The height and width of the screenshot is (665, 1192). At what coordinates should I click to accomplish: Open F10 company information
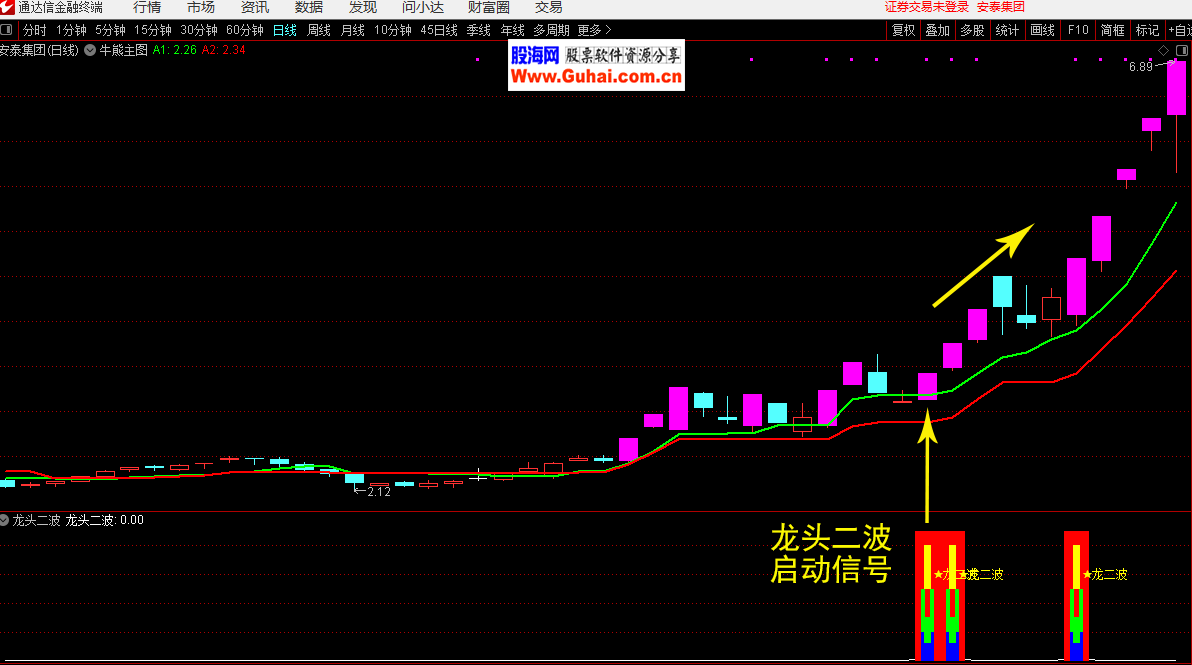pos(1078,30)
